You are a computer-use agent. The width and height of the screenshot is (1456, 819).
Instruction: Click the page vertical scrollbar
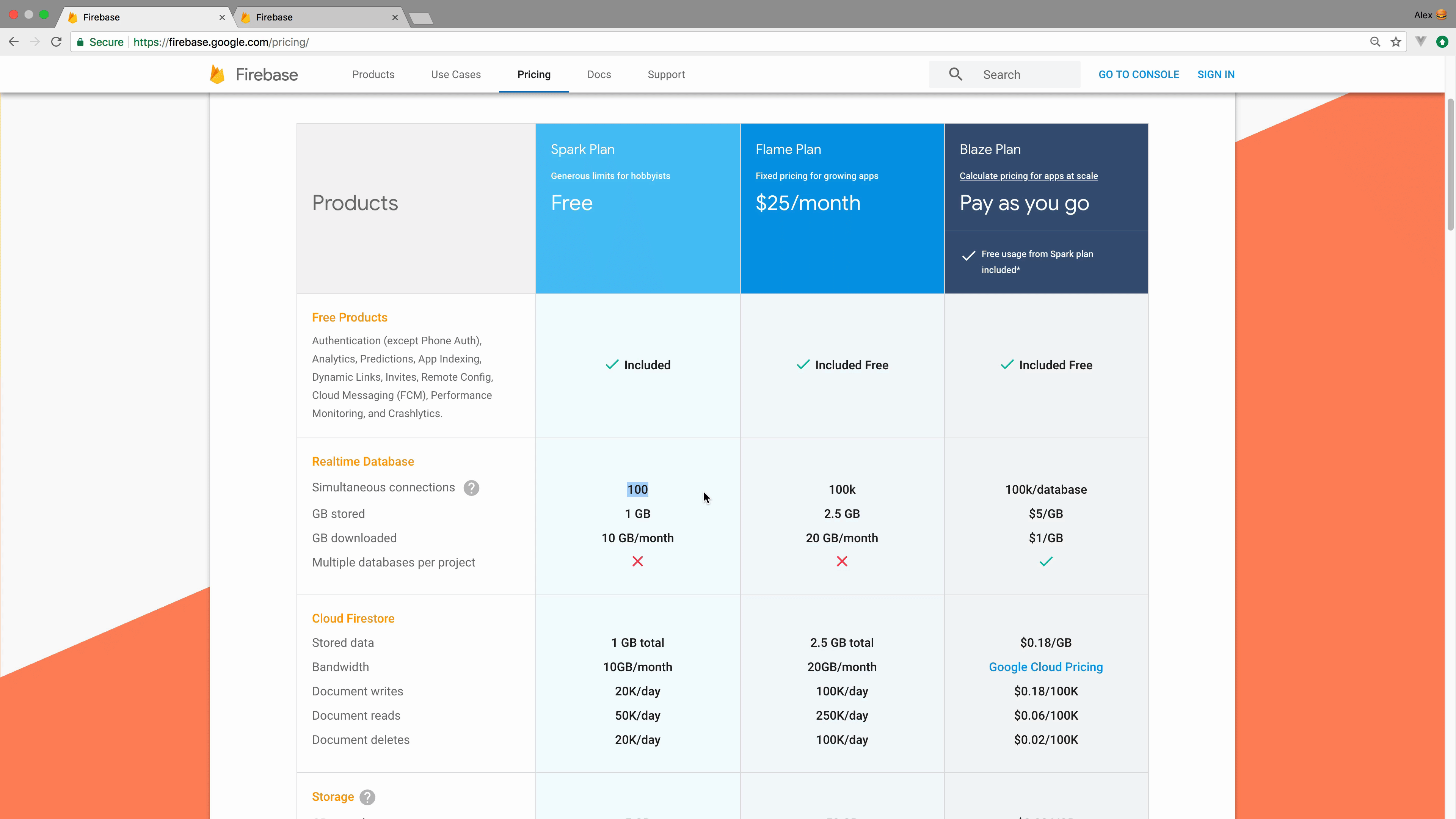pyautogui.click(x=1450, y=164)
